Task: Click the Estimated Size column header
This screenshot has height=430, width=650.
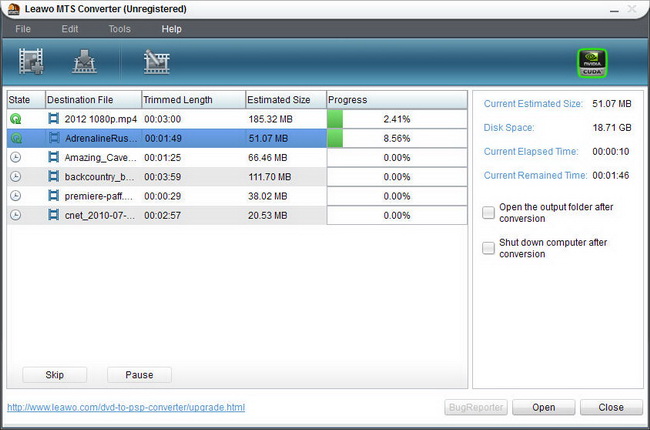Action: [286, 100]
